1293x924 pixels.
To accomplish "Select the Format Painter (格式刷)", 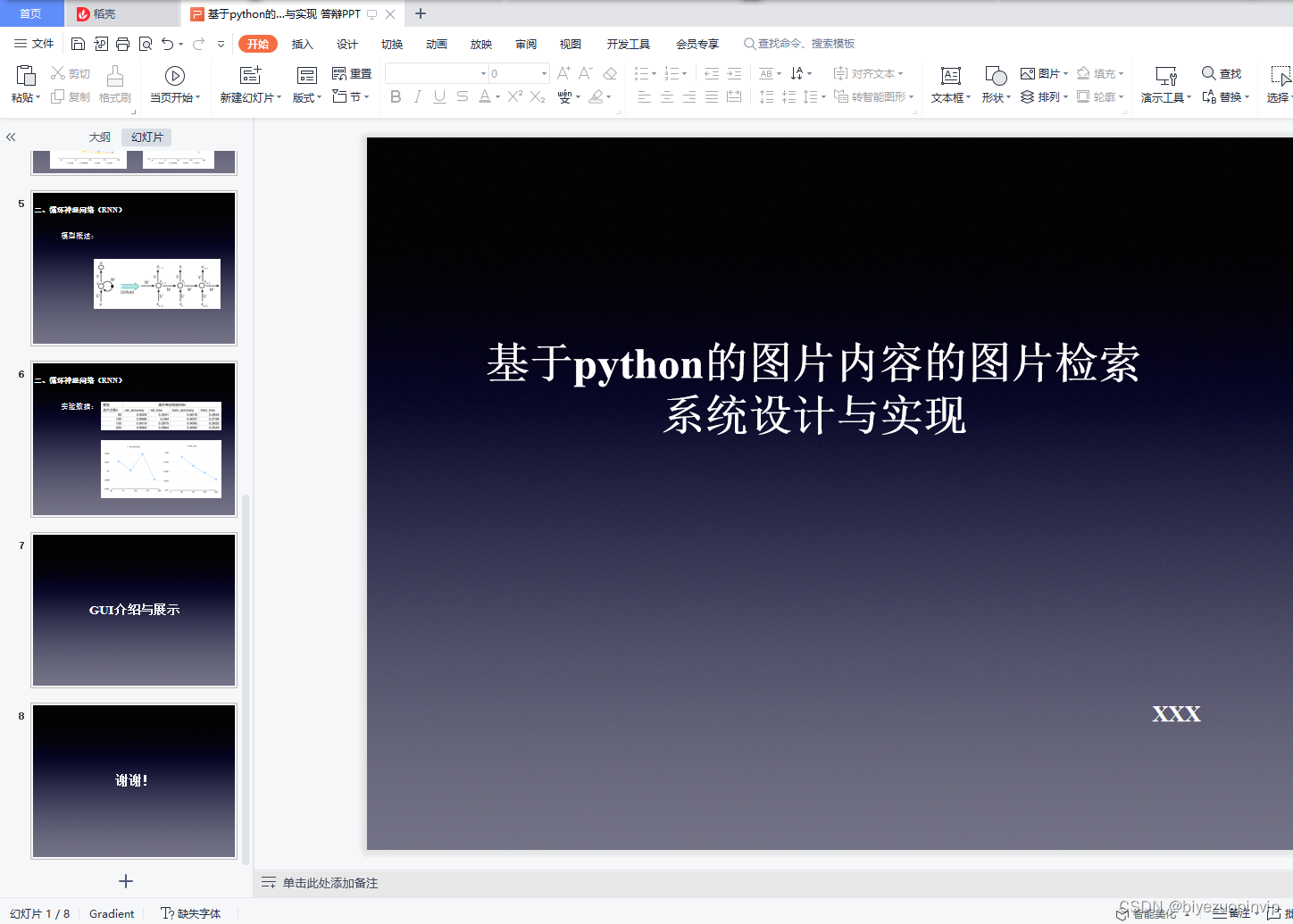I will [114, 85].
